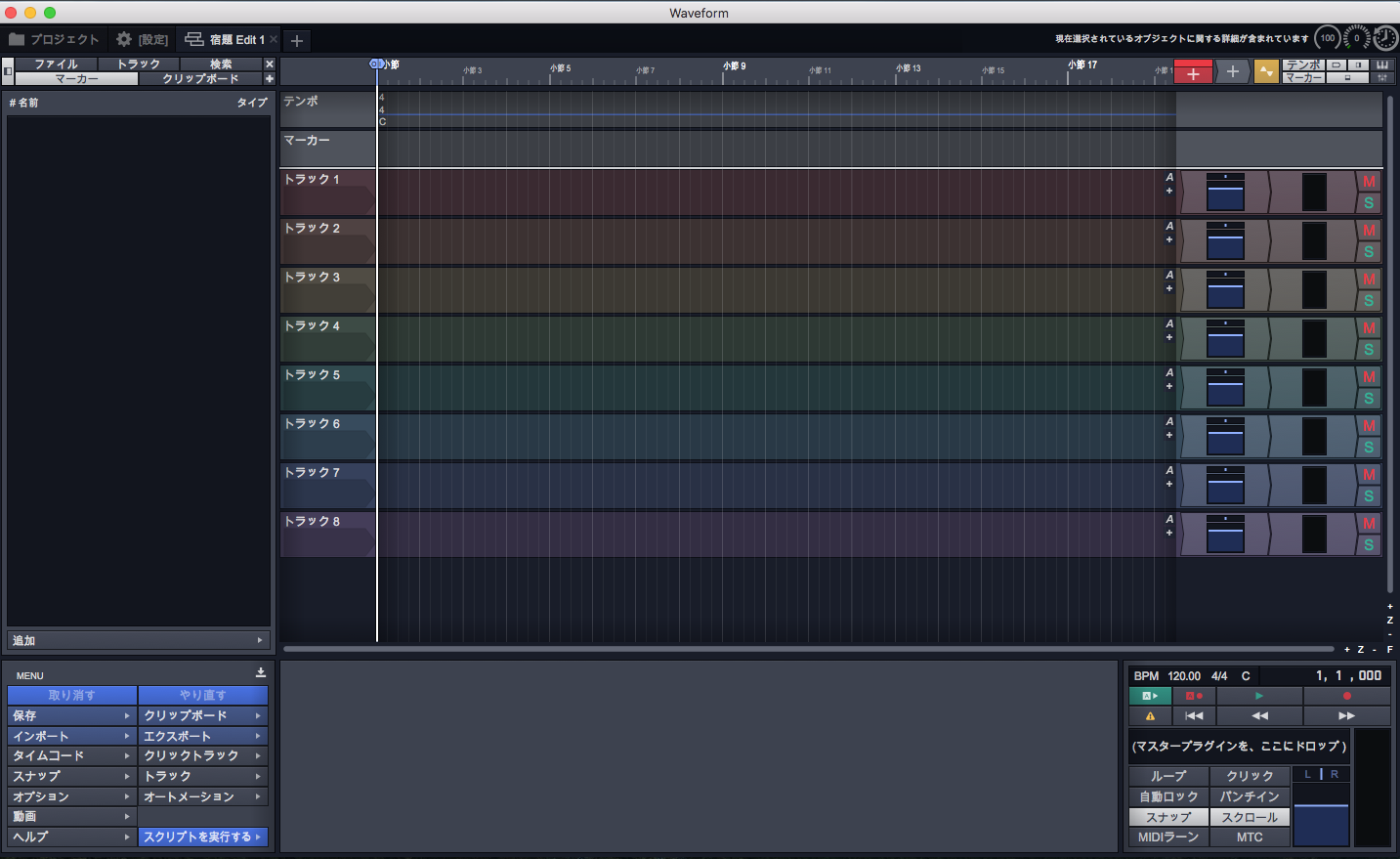Expand the 保存 submenu
1400x859 pixels.
click(x=72, y=715)
